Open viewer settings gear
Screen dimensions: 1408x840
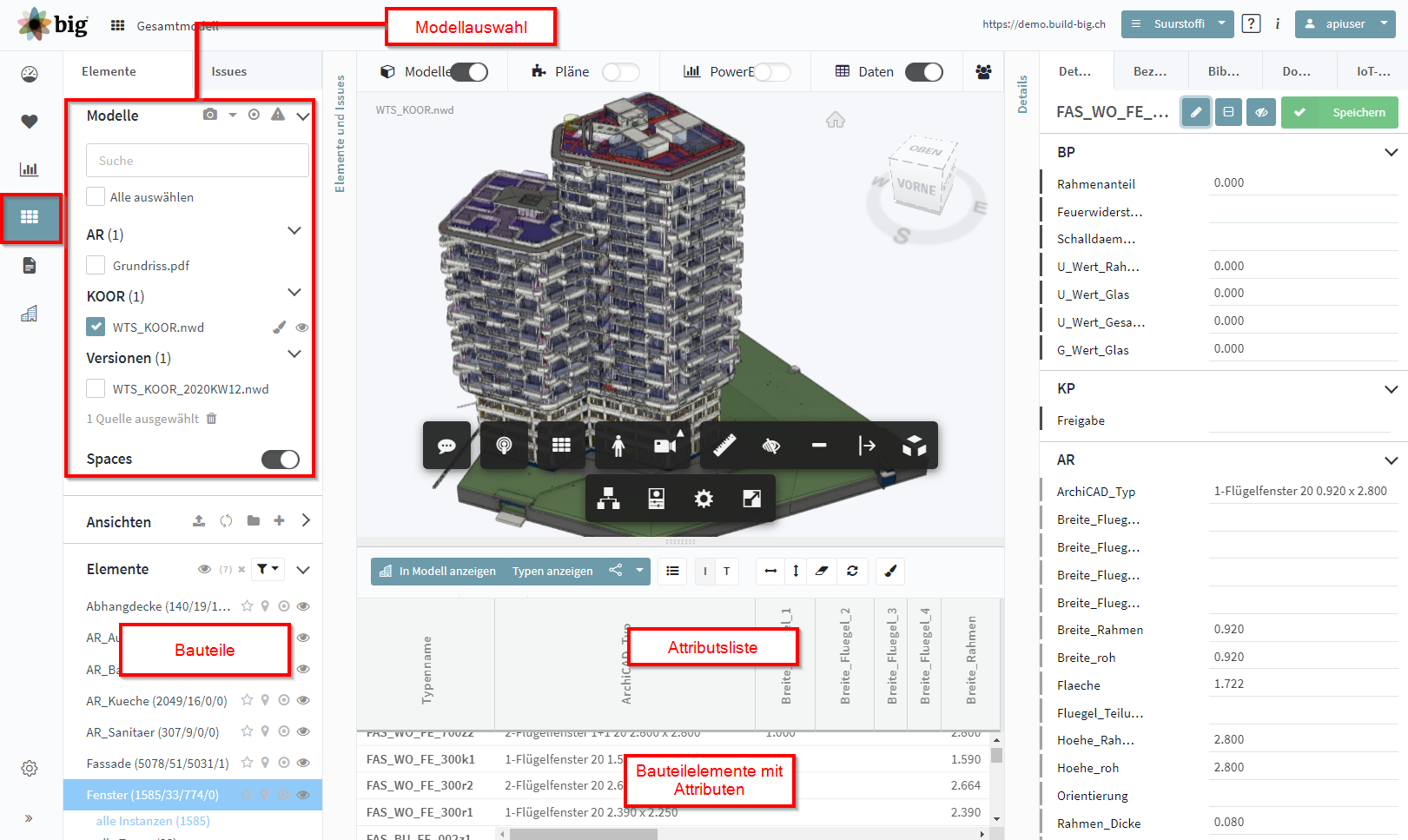coord(704,499)
